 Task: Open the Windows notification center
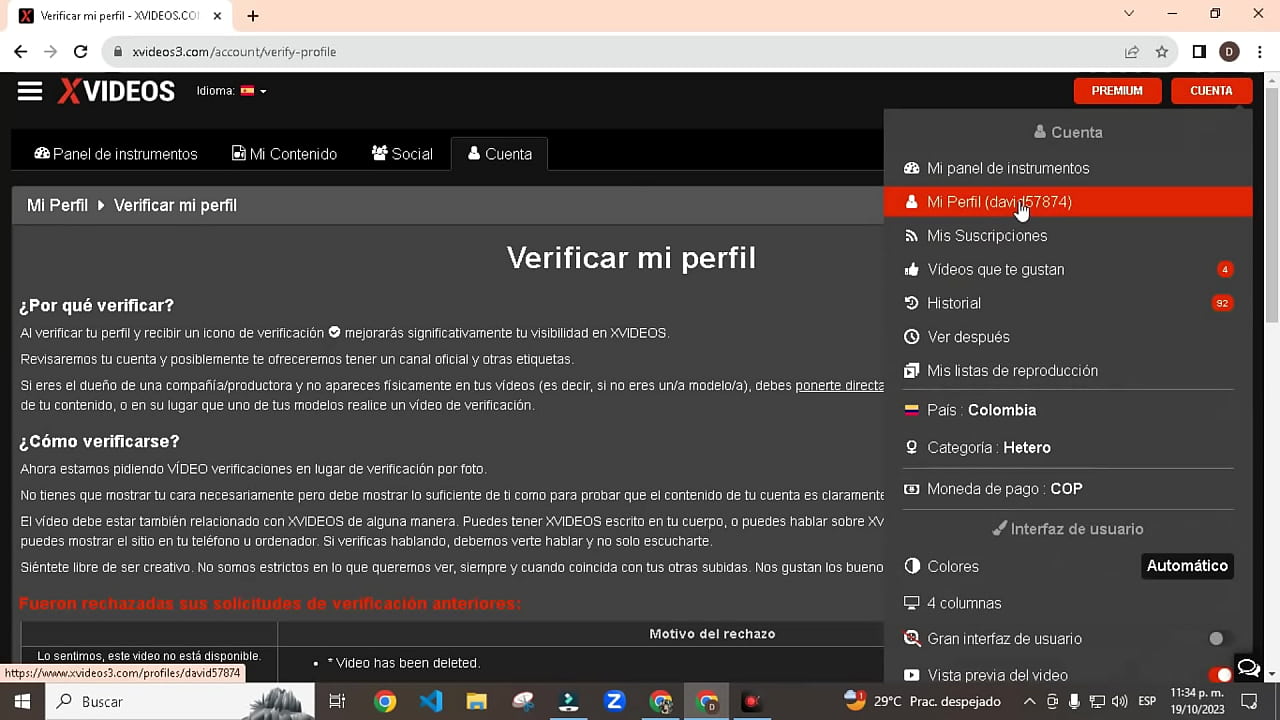pyautogui.click(x=1249, y=702)
